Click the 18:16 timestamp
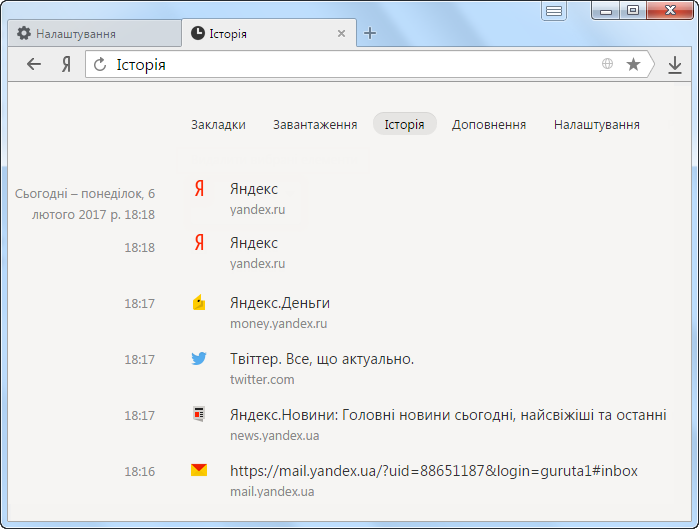The image size is (699, 529). coord(140,472)
